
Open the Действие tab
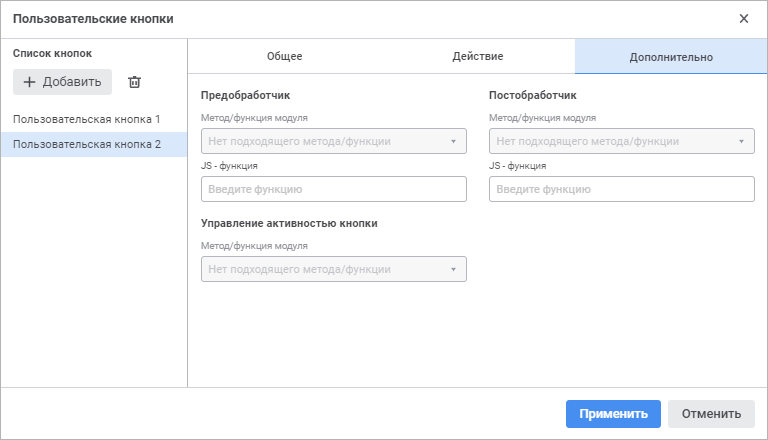[478, 57]
